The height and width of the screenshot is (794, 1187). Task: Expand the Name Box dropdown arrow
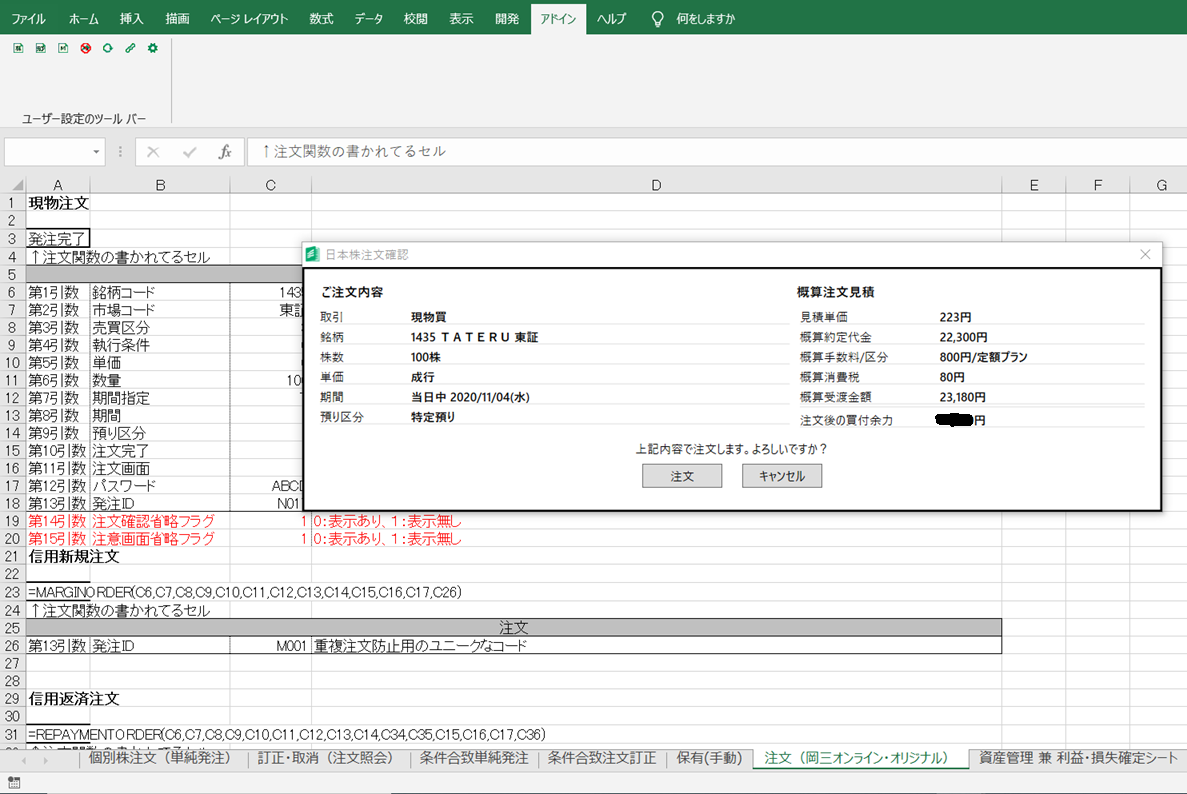(97, 152)
